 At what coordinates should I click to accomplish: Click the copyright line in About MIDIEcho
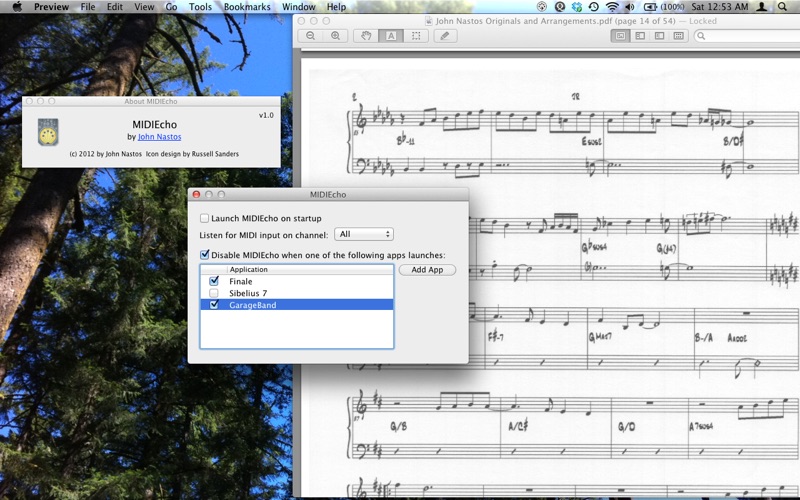pyautogui.click(x=154, y=154)
